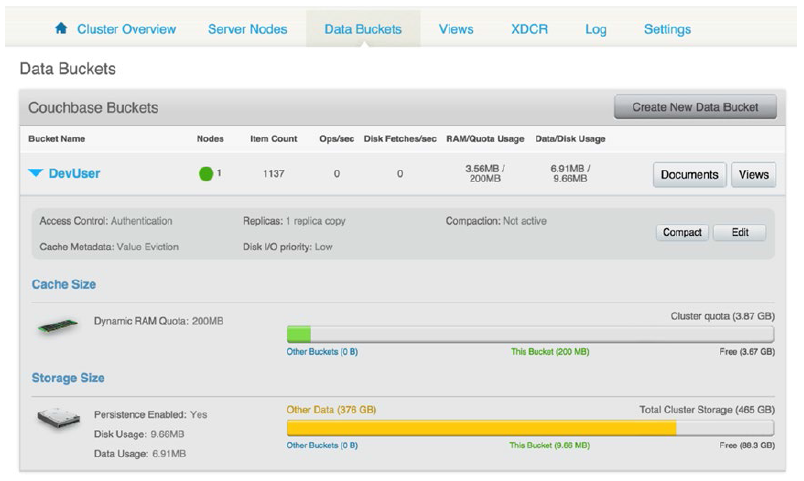Click the hard disk drive icon

tap(59, 418)
